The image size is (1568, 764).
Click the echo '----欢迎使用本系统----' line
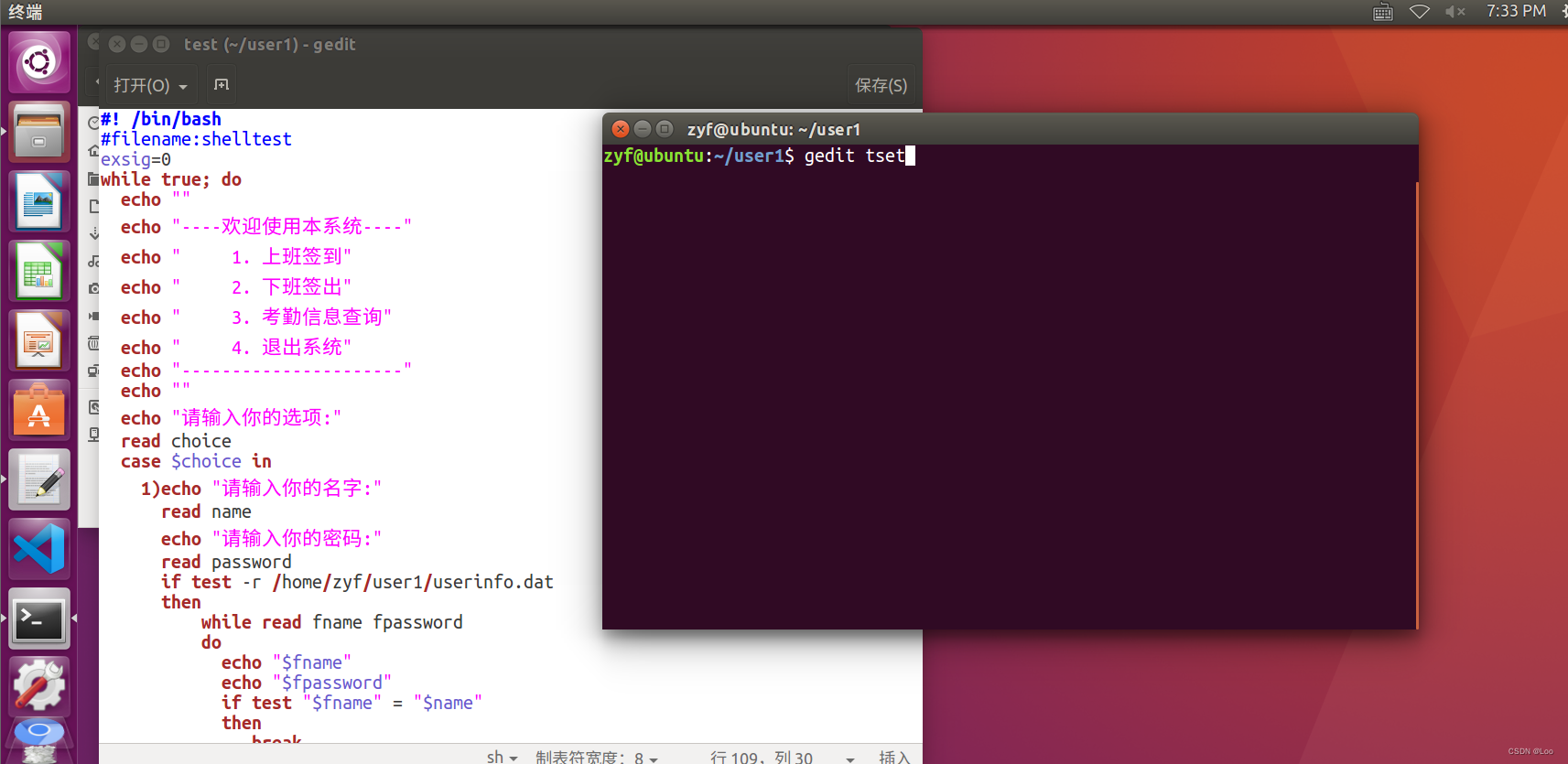(x=266, y=226)
